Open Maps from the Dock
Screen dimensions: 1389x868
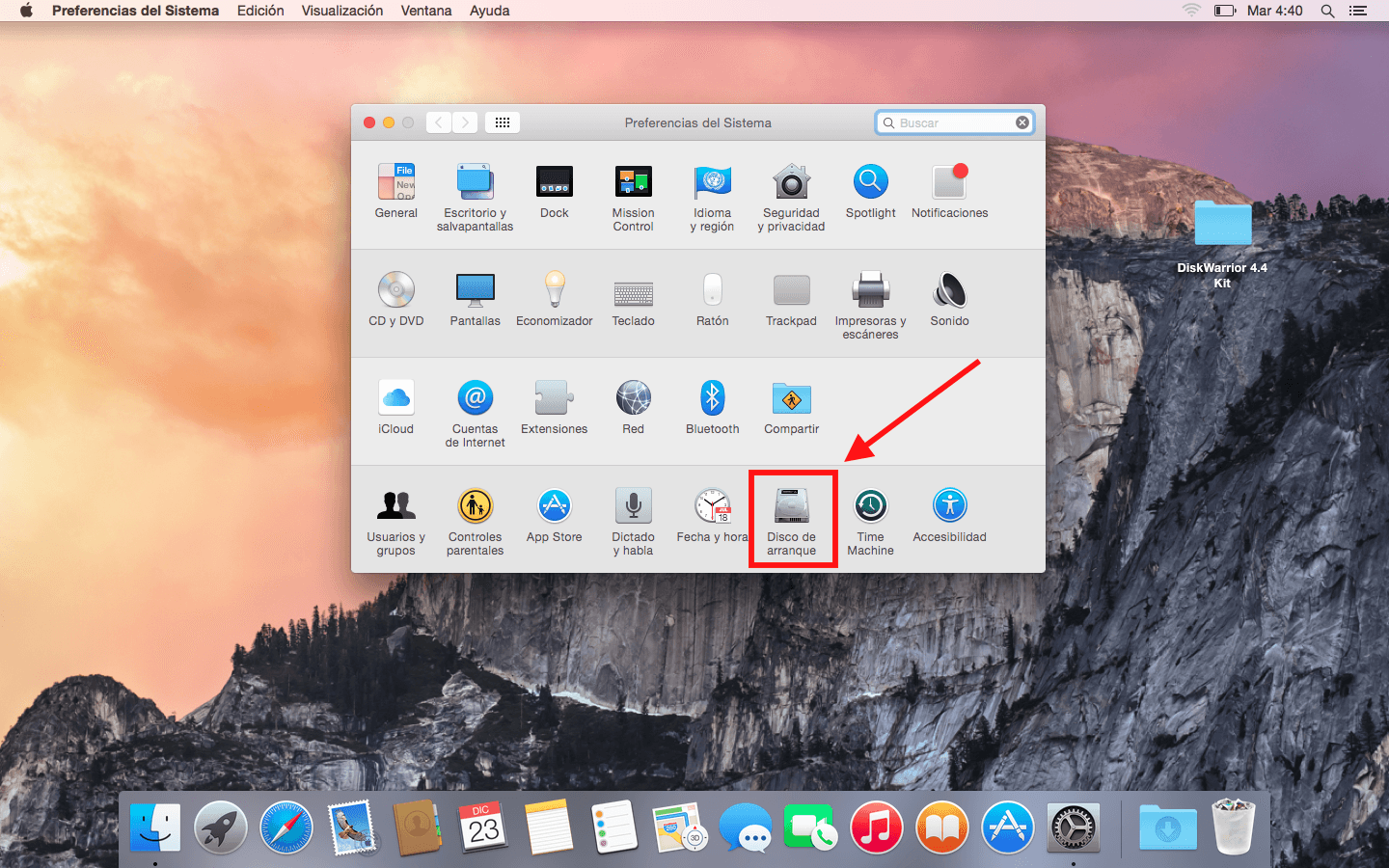tap(680, 827)
